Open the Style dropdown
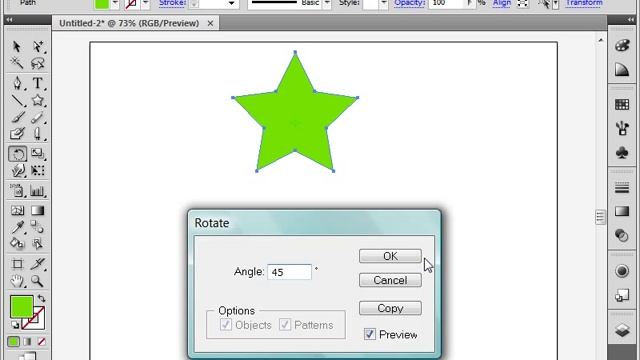This screenshot has width=640, height=360. pyautogui.click(x=383, y=3)
